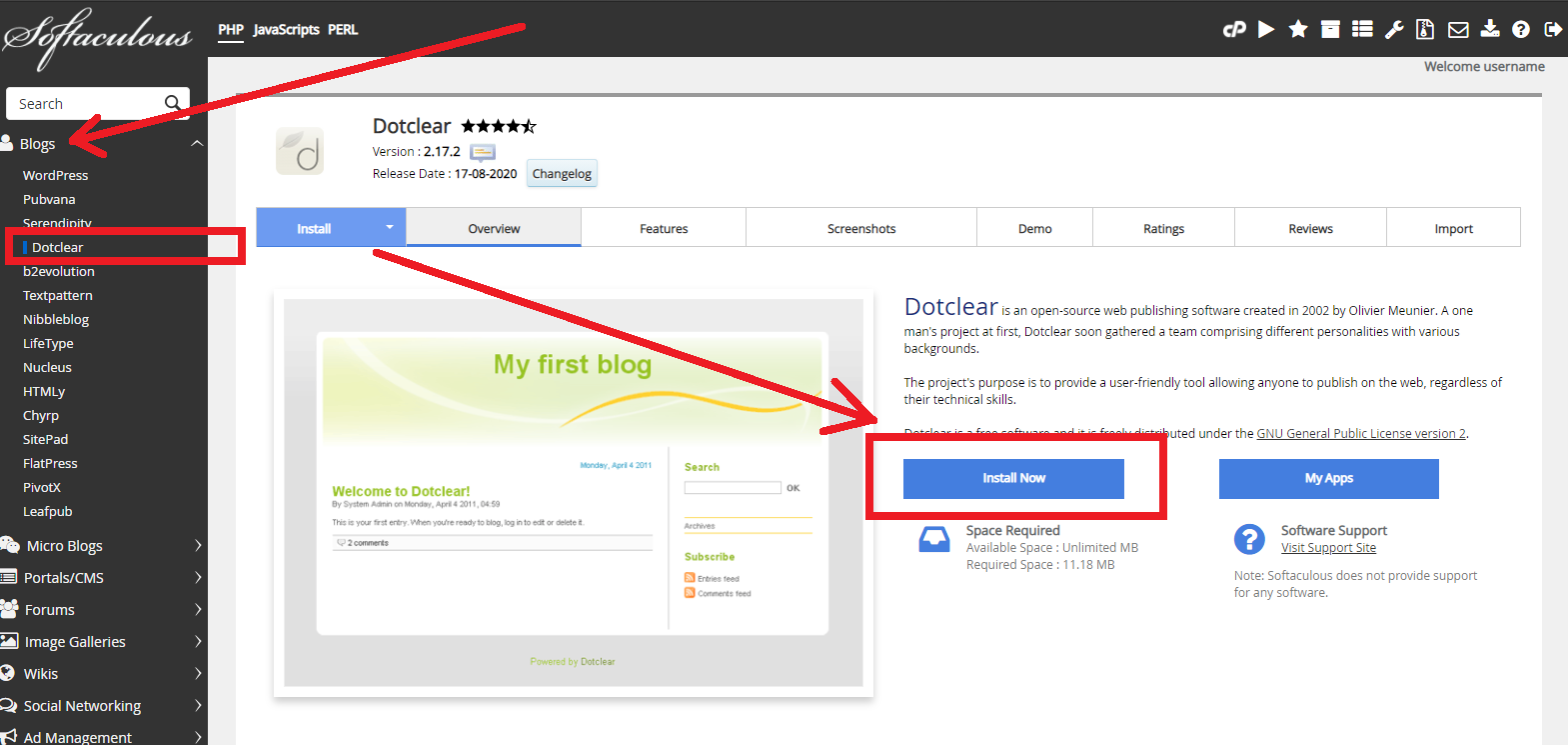Click the play (demos) icon in top bar
The width and height of the screenshot is (1568, 745).
(x=1266, y=29)
